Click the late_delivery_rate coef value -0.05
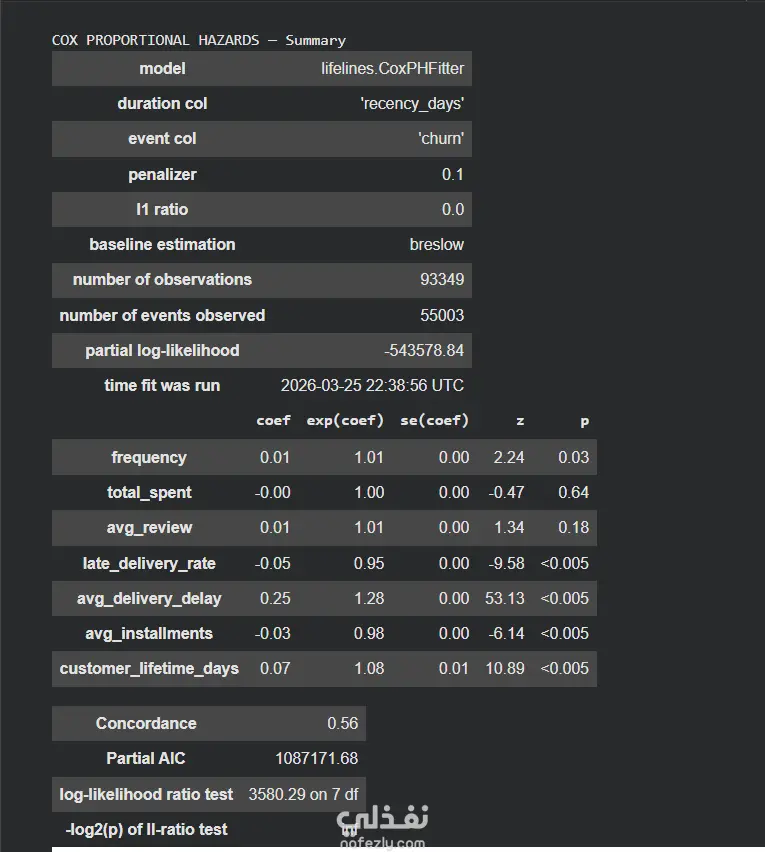This screenshot has width=765, height=852. pyautogui.click(x=273, y=563)
